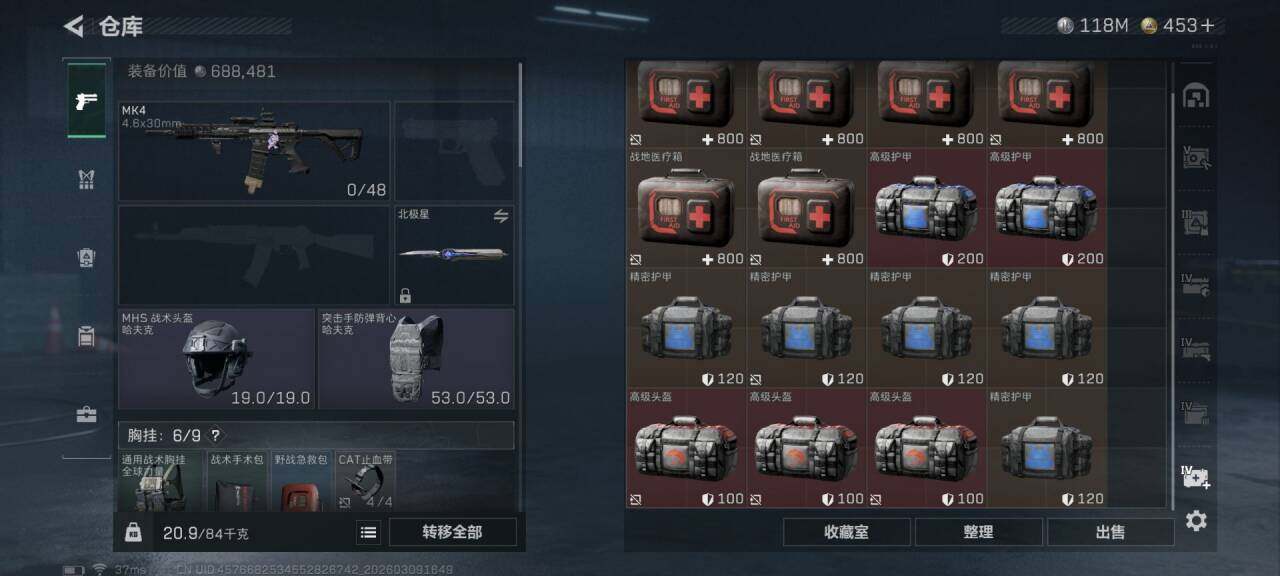Select the pistol weapons tab in left sidebar
The width and height of the screenshot is (1280, 576).
pyautogui.click(x=87, y=100)
